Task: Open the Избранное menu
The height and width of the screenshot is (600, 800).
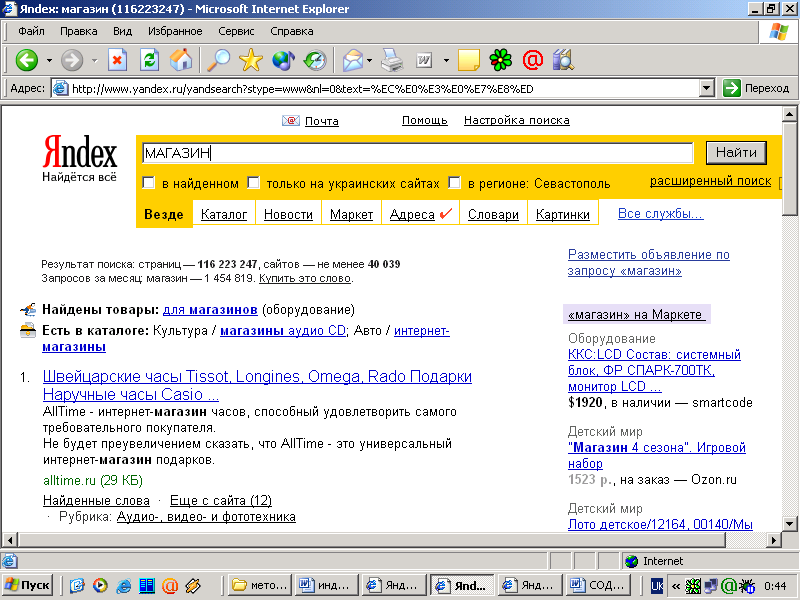Action: click(175, 31)
